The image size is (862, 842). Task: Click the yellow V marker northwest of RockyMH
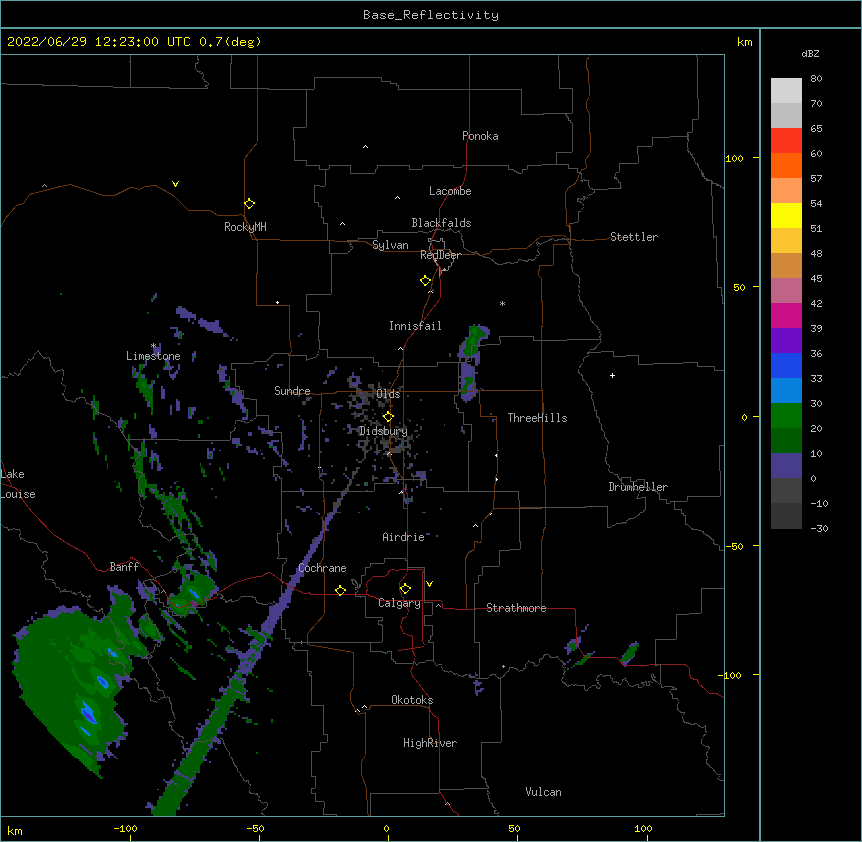pos(175,184)
